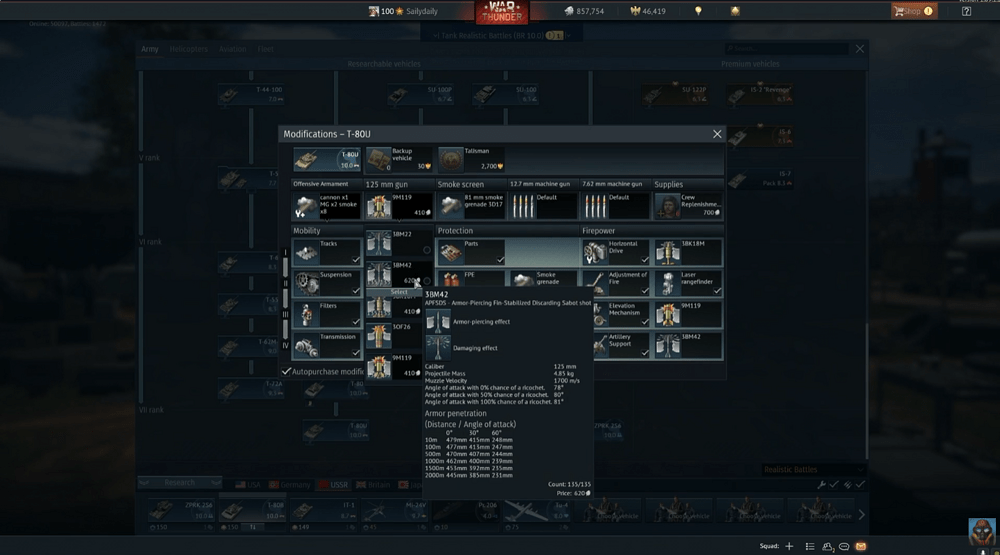Image resolution: width=1000 pixels, height=555 pixels.
Task: Expand the Offensive Armament preset selector
Action: coord(327,206)
